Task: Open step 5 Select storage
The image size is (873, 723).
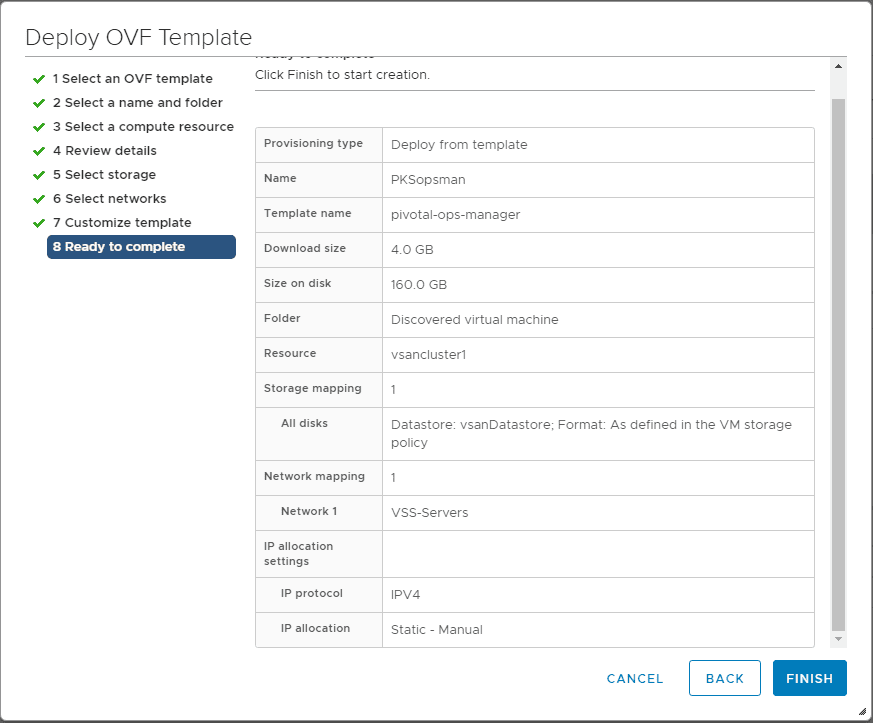Action: click(104, 175)
